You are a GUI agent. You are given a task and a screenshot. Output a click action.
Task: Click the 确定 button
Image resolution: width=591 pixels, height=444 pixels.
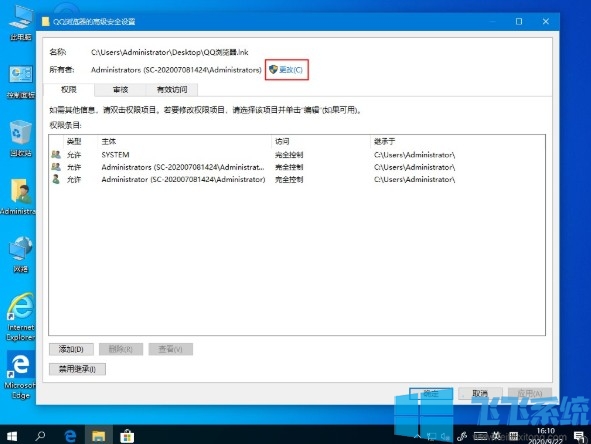pyautogui.click(x=431, y=393)
